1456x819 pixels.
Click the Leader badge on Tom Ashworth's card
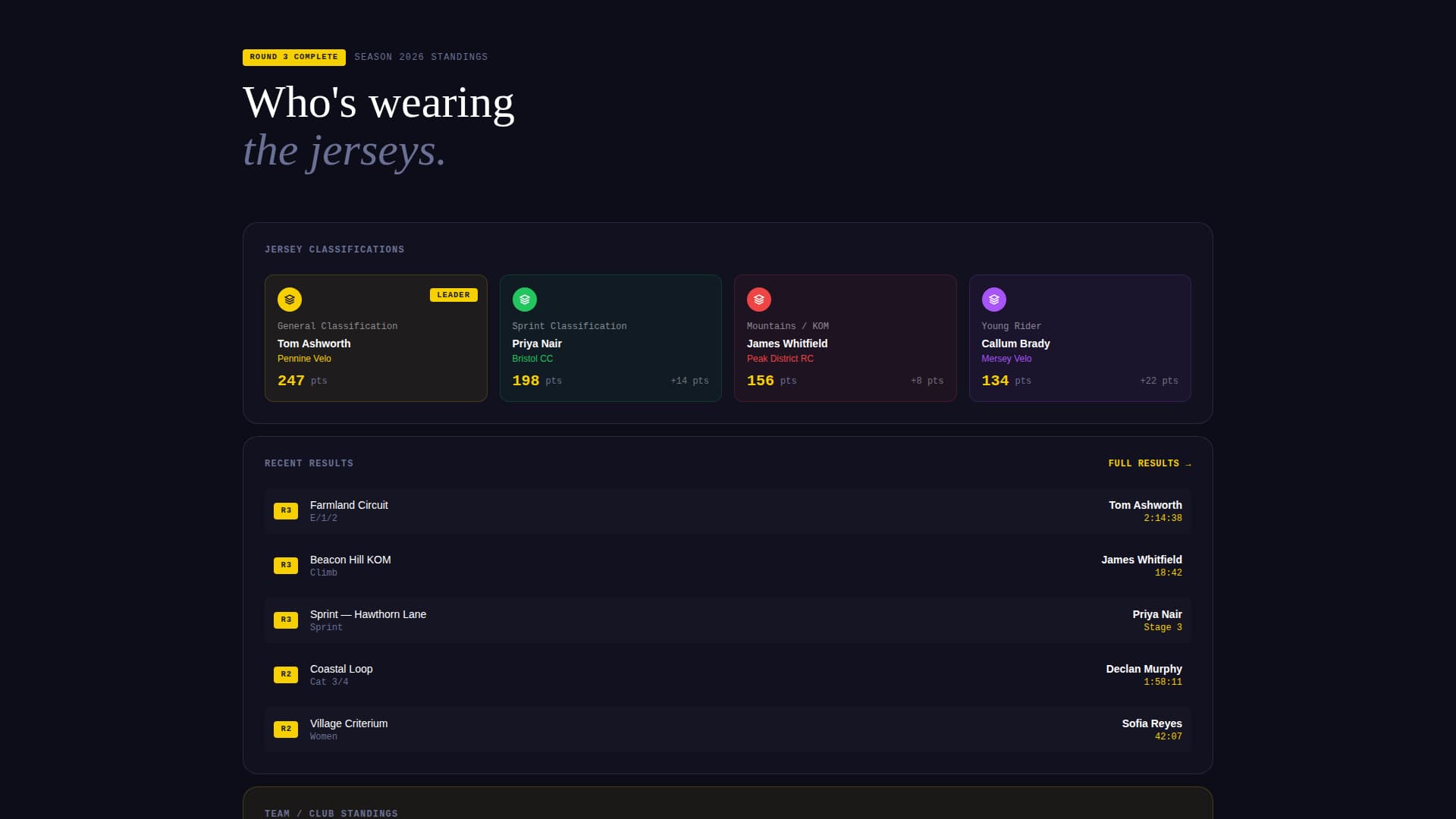[453, 295]
